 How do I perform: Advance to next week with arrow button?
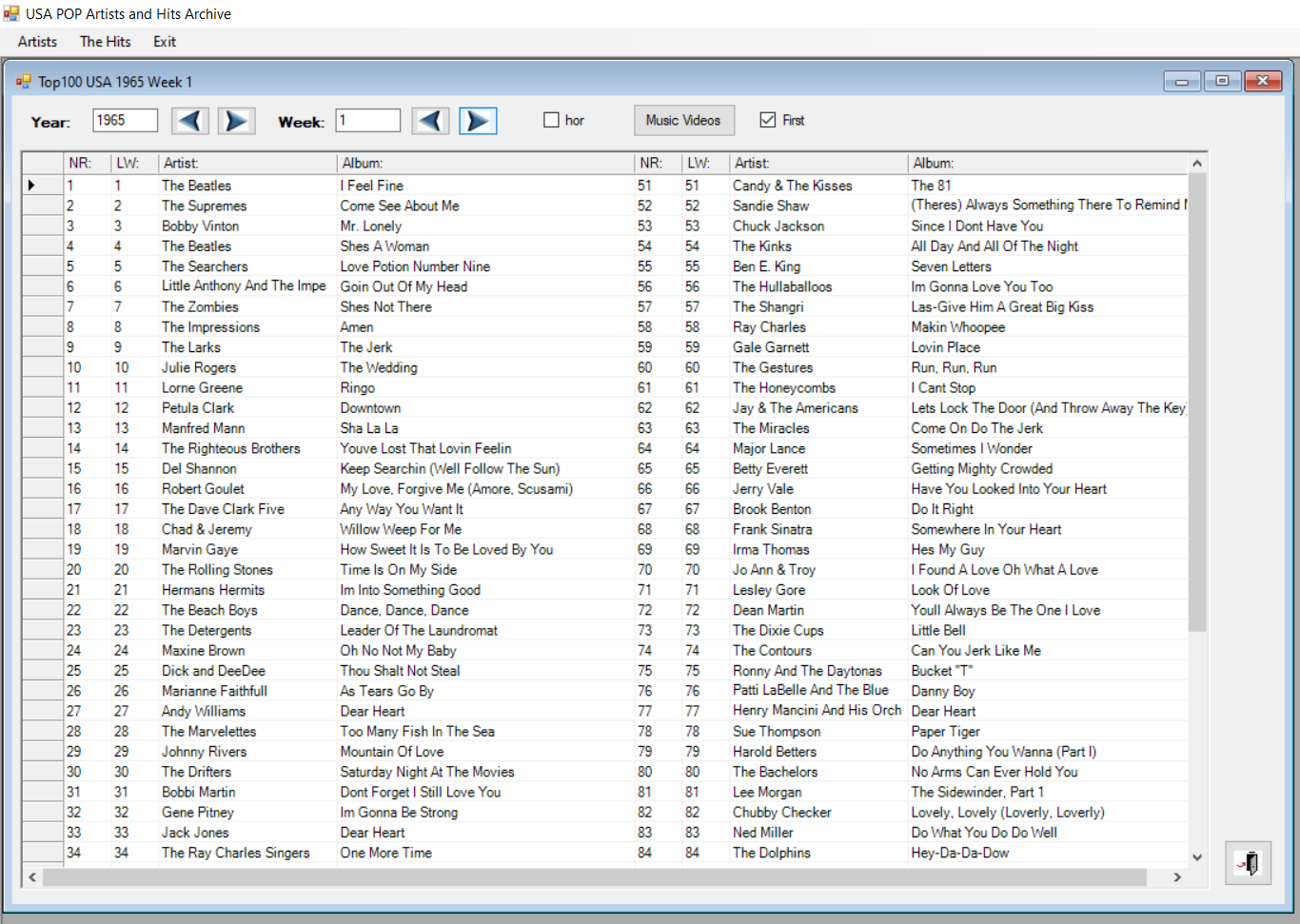478,121
